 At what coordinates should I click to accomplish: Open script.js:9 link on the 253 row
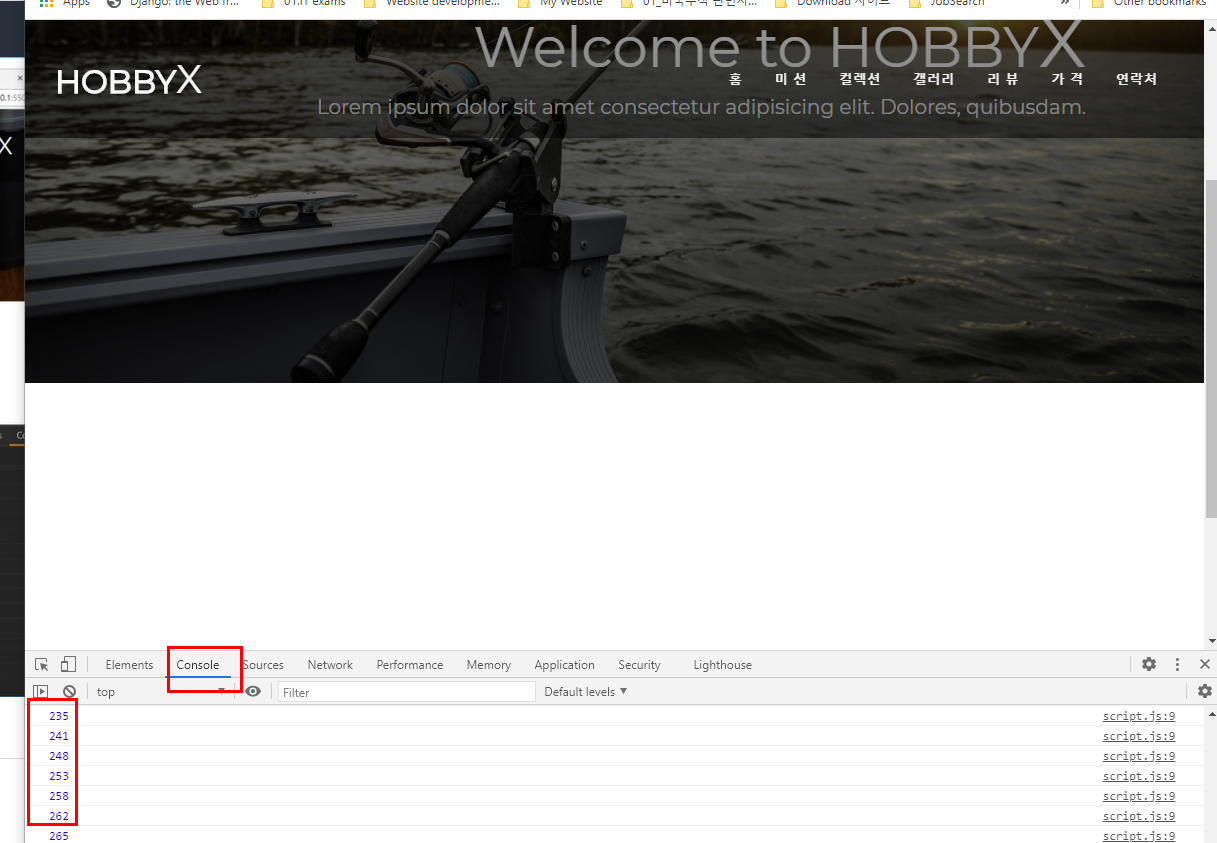[1139, 776]
